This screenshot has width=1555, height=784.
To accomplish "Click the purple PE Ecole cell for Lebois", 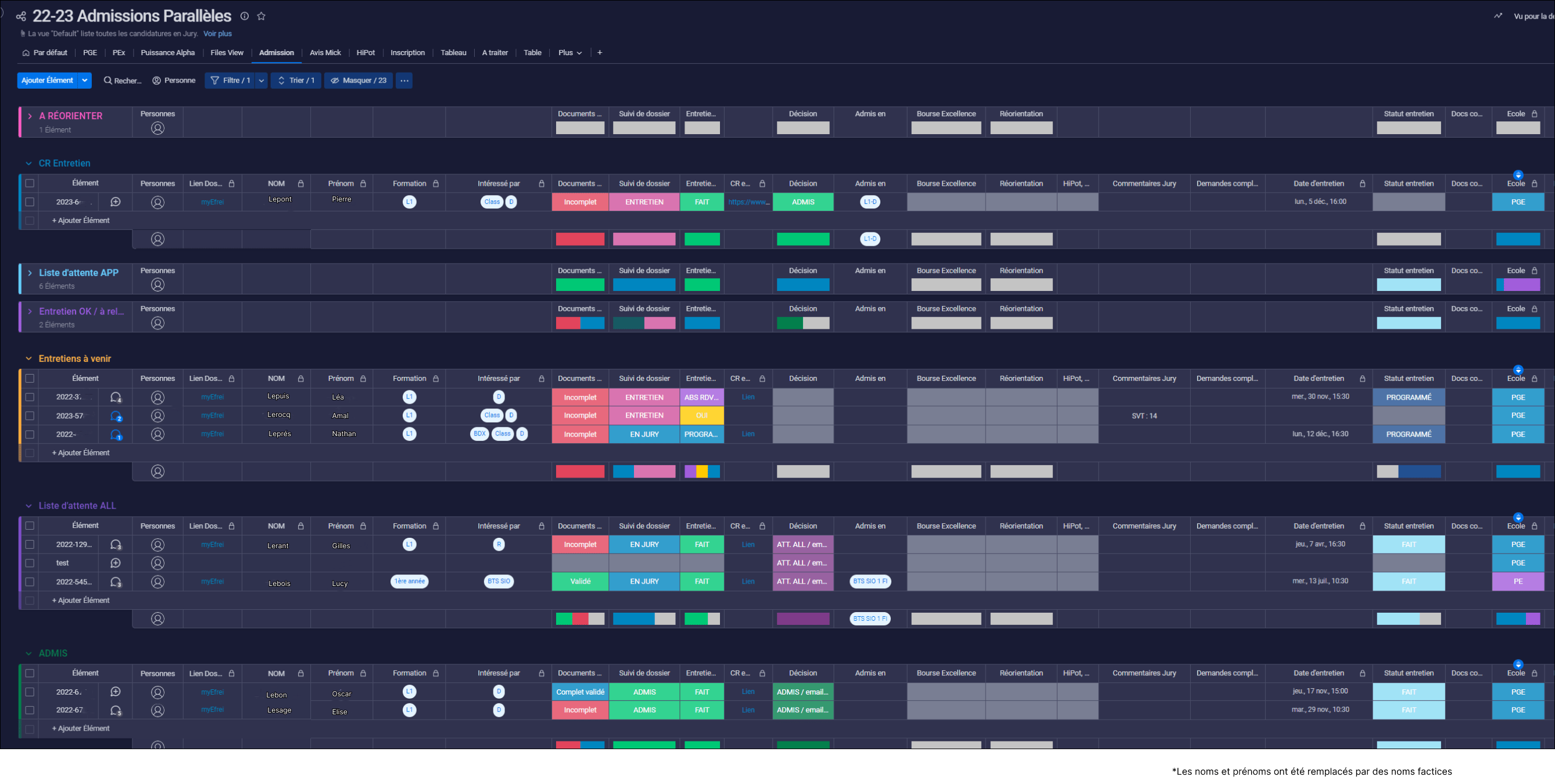I will point(1518,582).
